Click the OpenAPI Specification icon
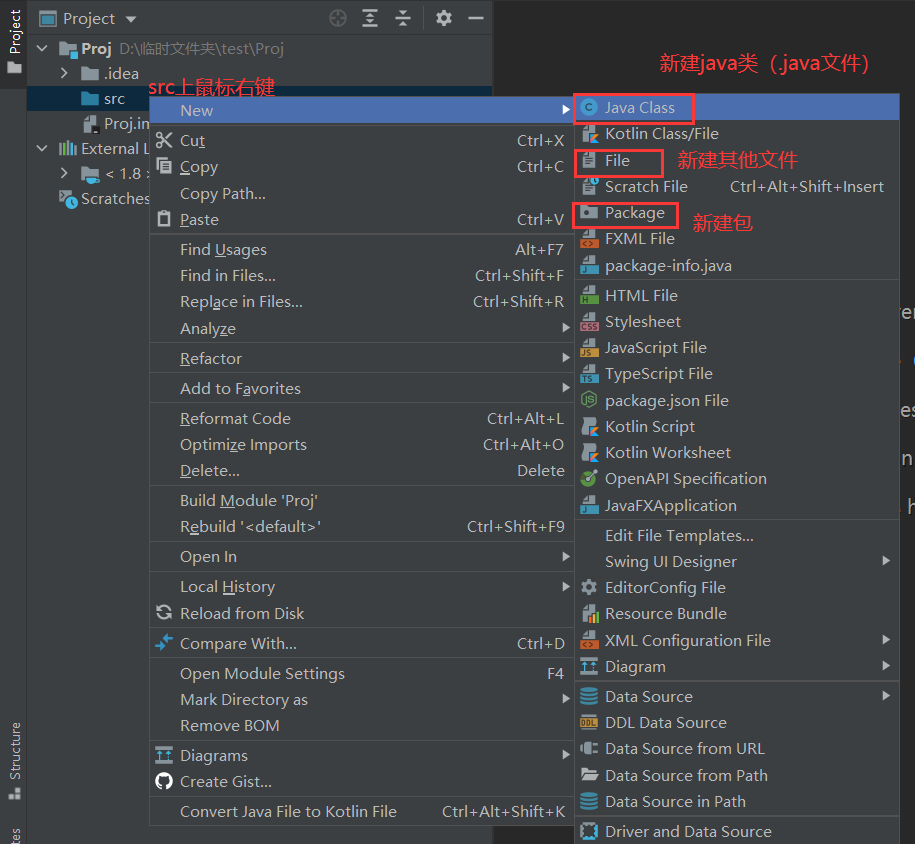The image size is (915, 844). 589,478
